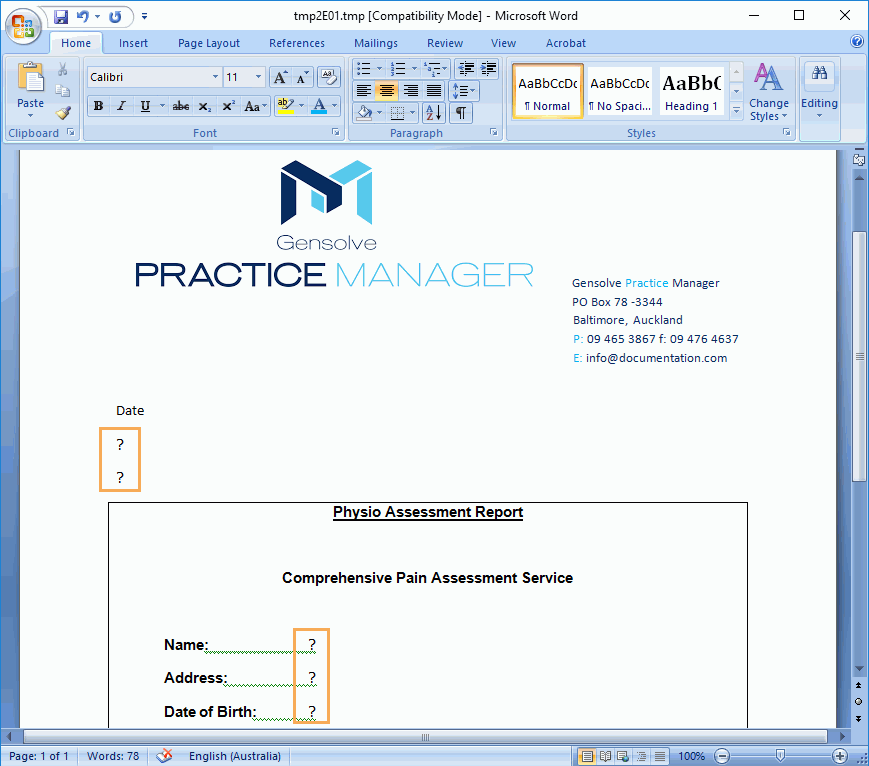Click the Format Painter brush icon
The height and width of the screenshot is (766, 869).
pyautogui.click(x=63, y=113)
